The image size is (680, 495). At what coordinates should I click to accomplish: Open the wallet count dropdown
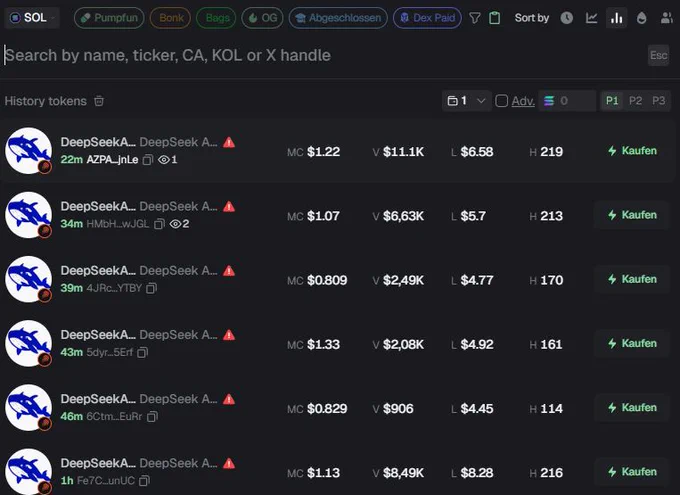pyautogui.click(x=466, y=101)
